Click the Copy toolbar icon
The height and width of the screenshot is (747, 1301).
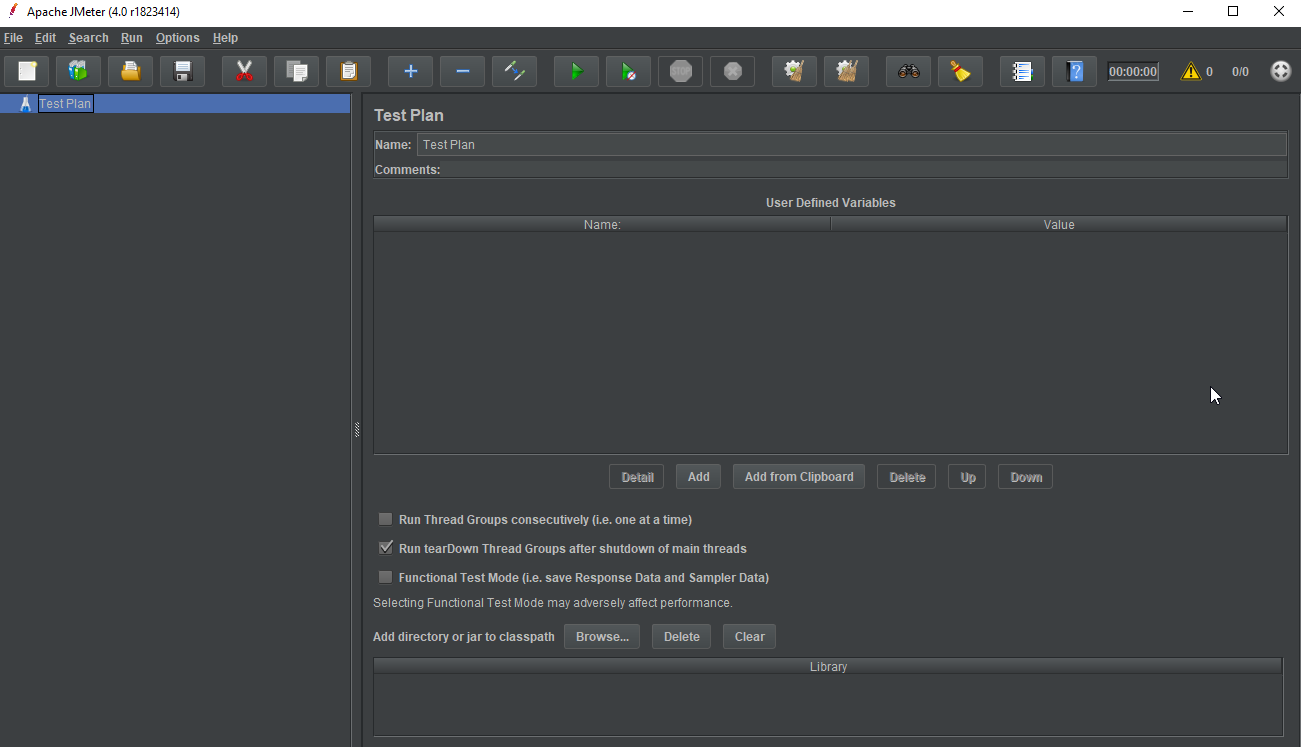297,72
